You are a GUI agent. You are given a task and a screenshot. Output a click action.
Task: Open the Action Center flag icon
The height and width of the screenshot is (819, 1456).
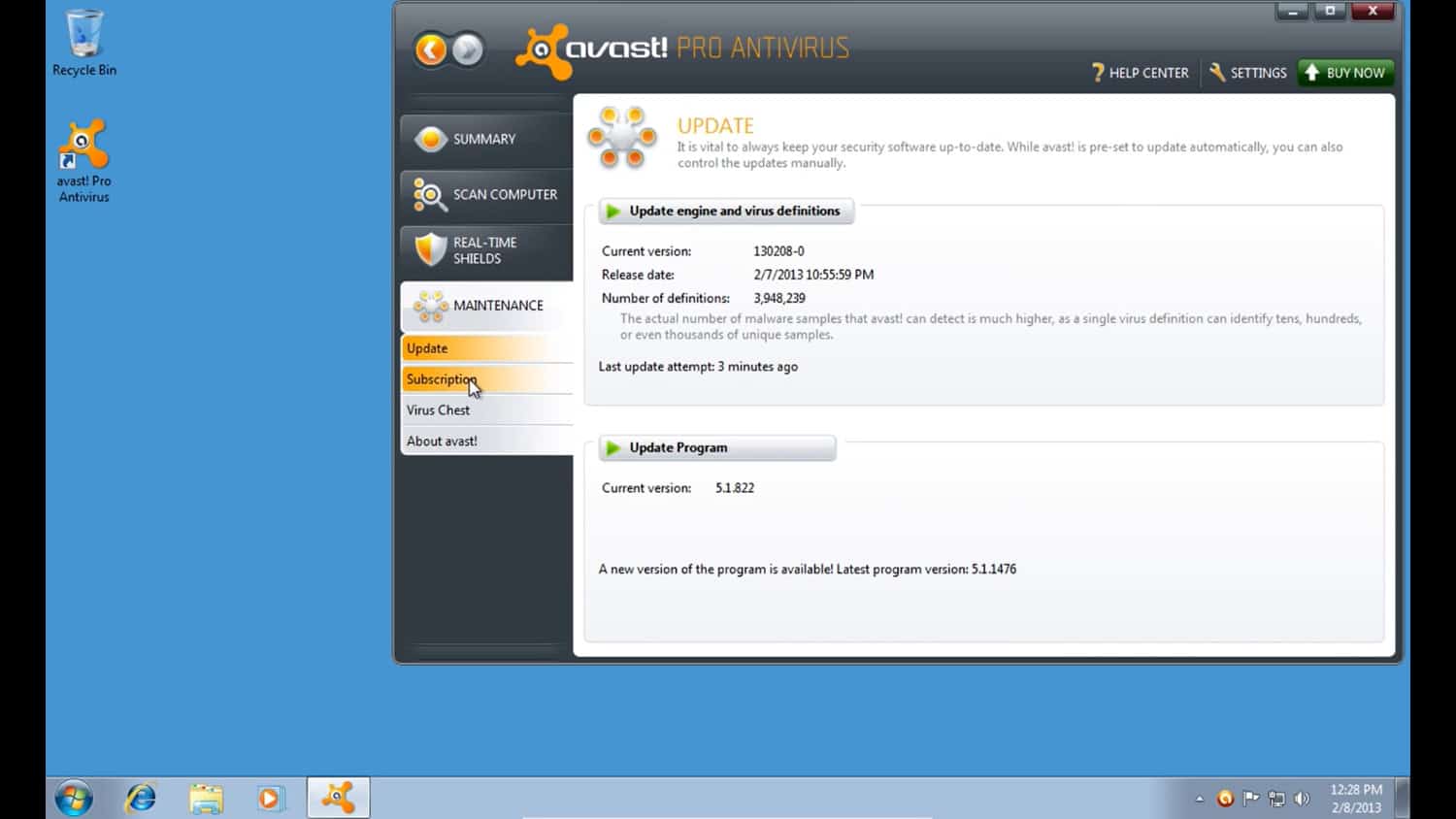click(x=1251, y=799)
